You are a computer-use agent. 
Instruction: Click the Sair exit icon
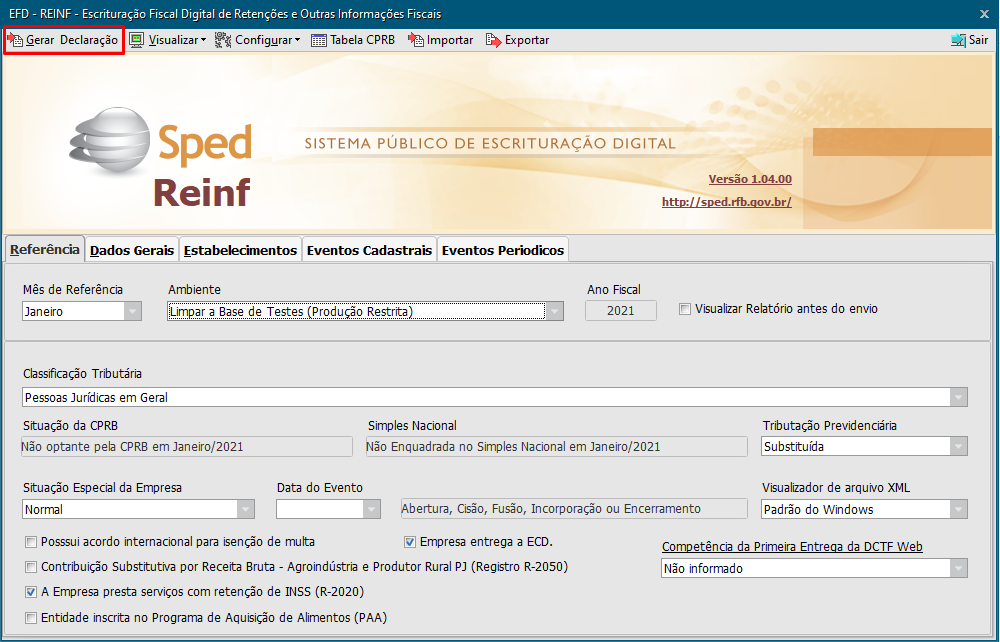click(957, 40)
